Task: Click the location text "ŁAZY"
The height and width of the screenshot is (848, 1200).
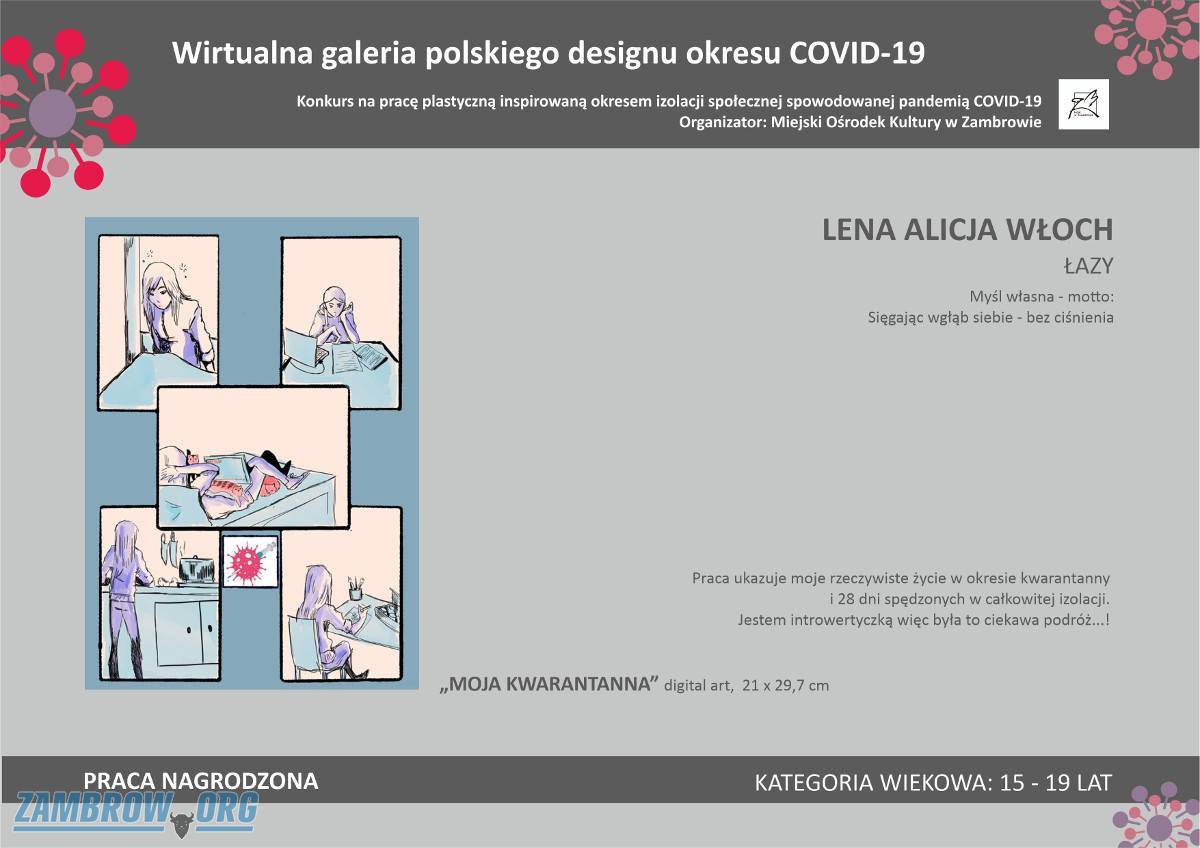Action: [1088, 266]
